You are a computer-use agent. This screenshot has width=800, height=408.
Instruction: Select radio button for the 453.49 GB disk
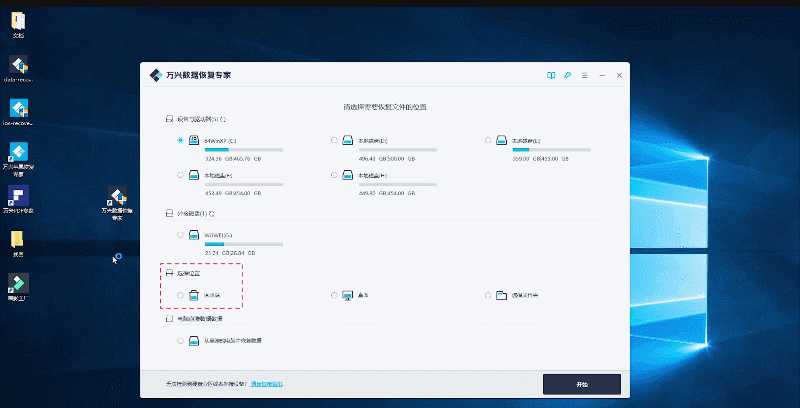[x=180, y=175]
